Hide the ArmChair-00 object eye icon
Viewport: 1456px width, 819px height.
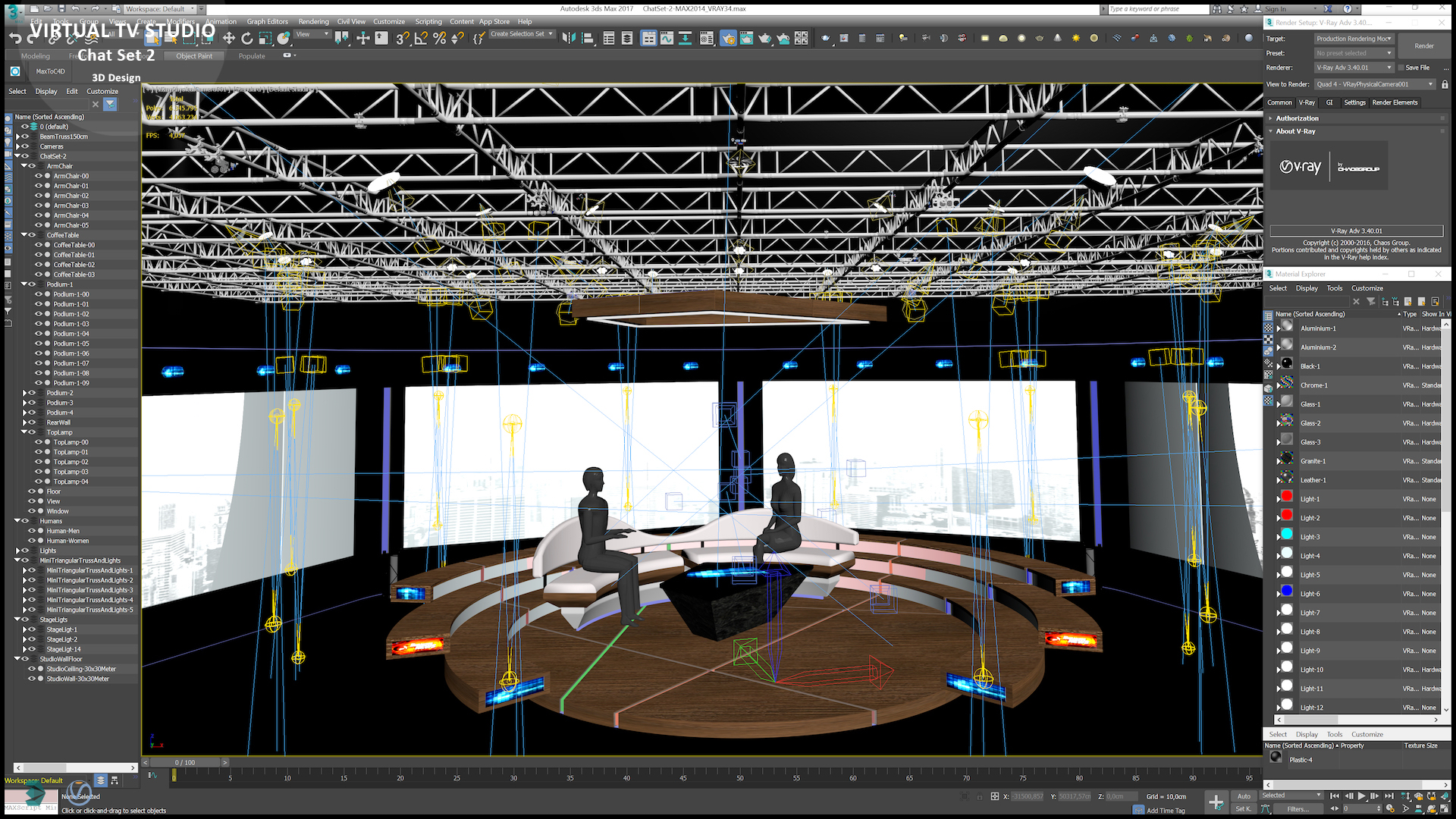point(39,176)
